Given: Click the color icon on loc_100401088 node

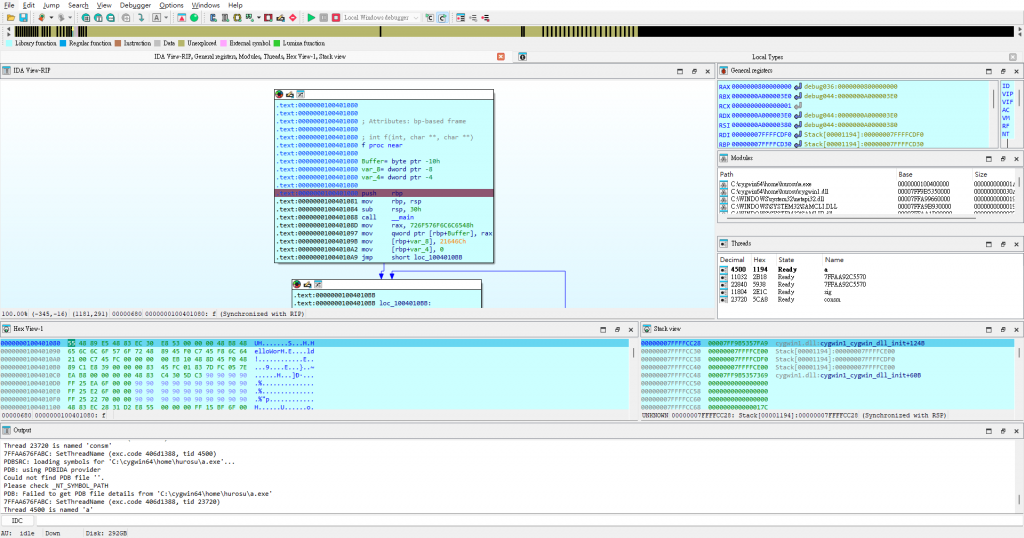Looking at the screenshot, I should click(x=296, y=285).
